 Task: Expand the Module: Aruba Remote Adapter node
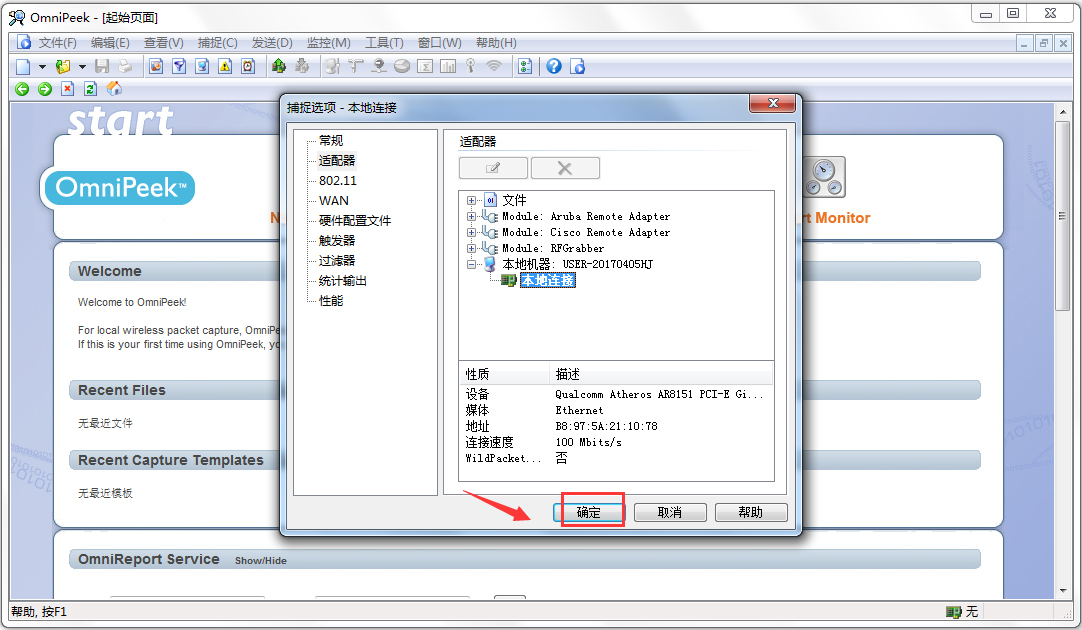(470, 216)
